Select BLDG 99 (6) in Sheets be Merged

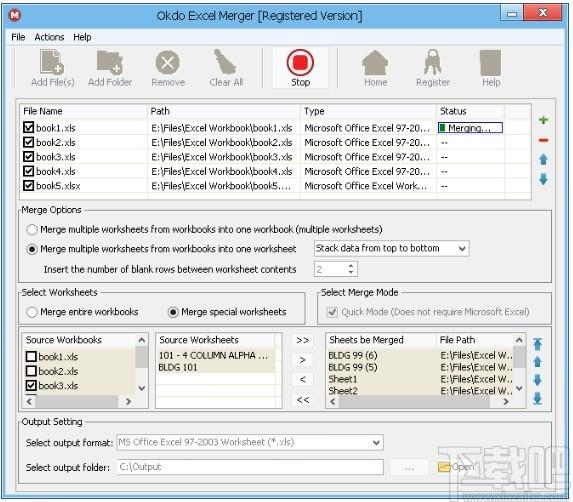tap(353, 355)
